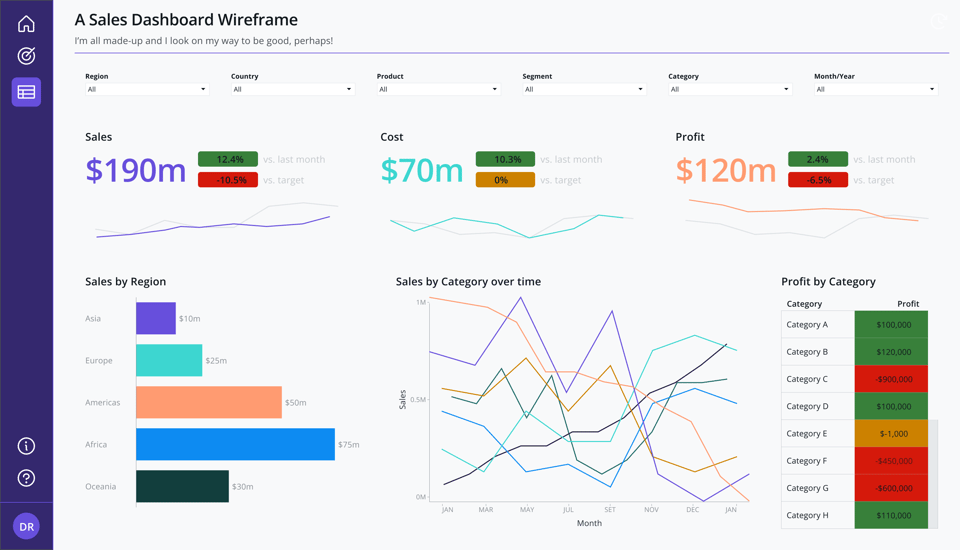Click the $70m Cost value

(422, 170)
